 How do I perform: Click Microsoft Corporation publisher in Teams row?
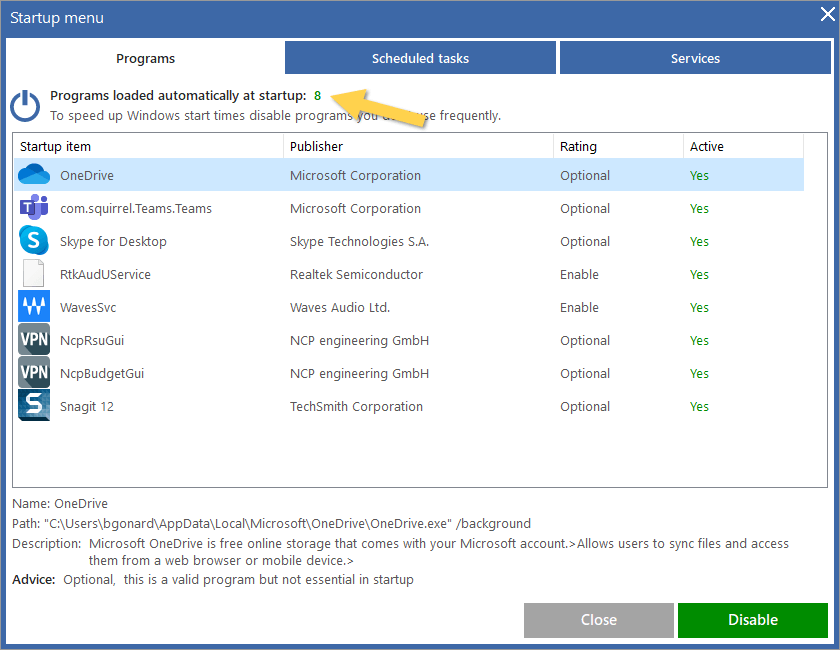click(355, 208)
